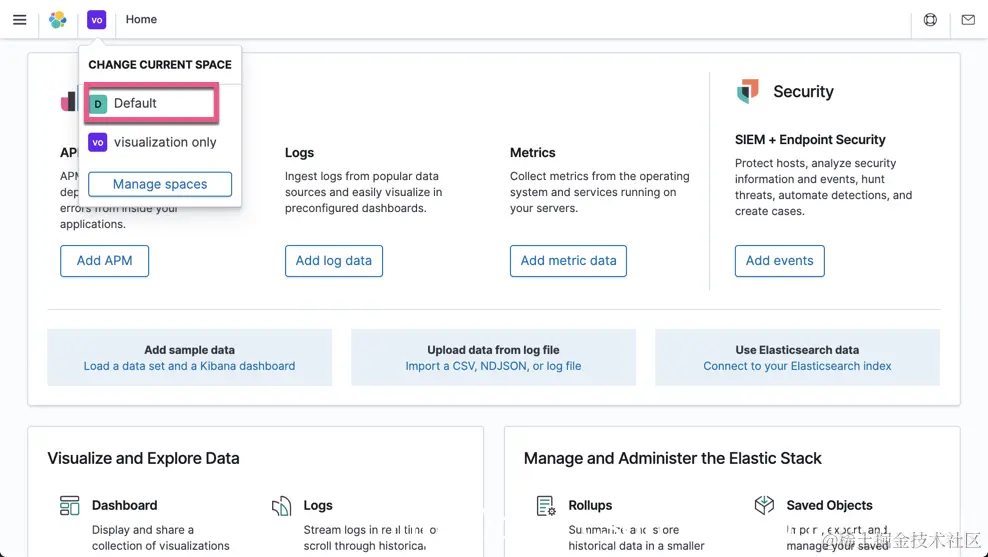Click the Add metric data button

[x=568, y=261]
